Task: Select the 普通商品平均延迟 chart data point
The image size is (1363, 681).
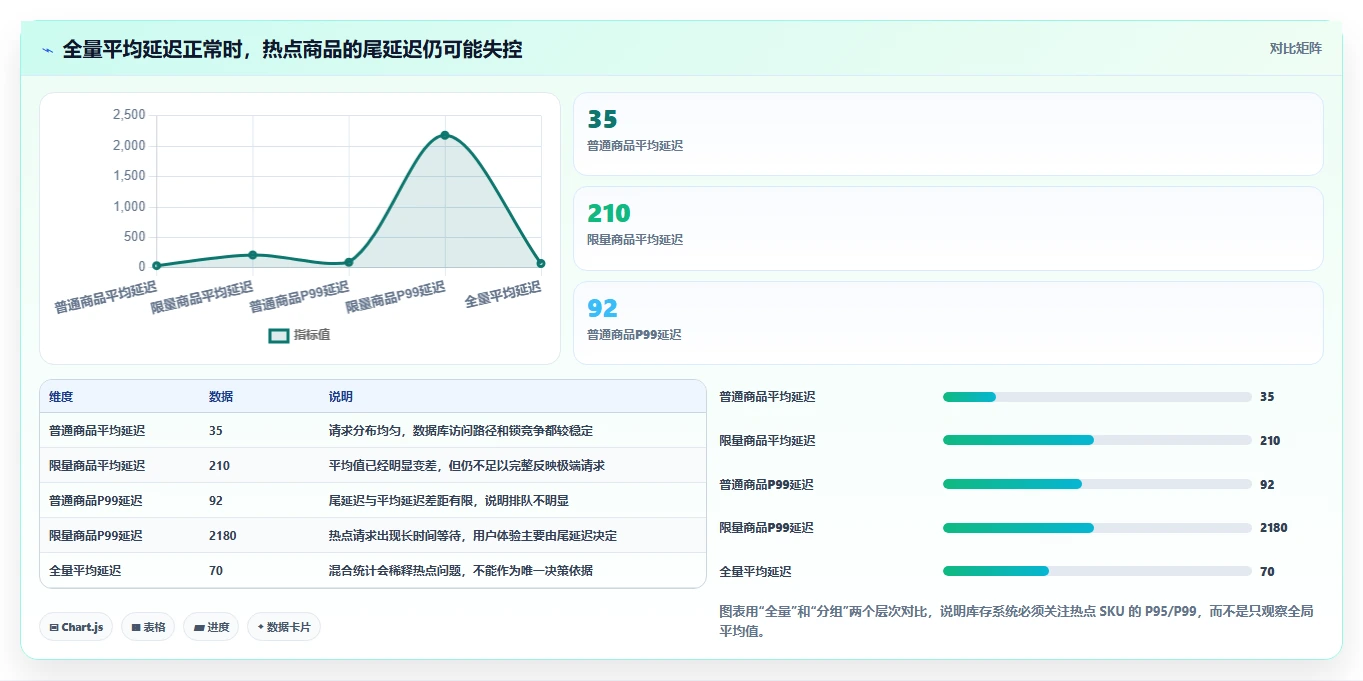Action: (x=156, y=266)
